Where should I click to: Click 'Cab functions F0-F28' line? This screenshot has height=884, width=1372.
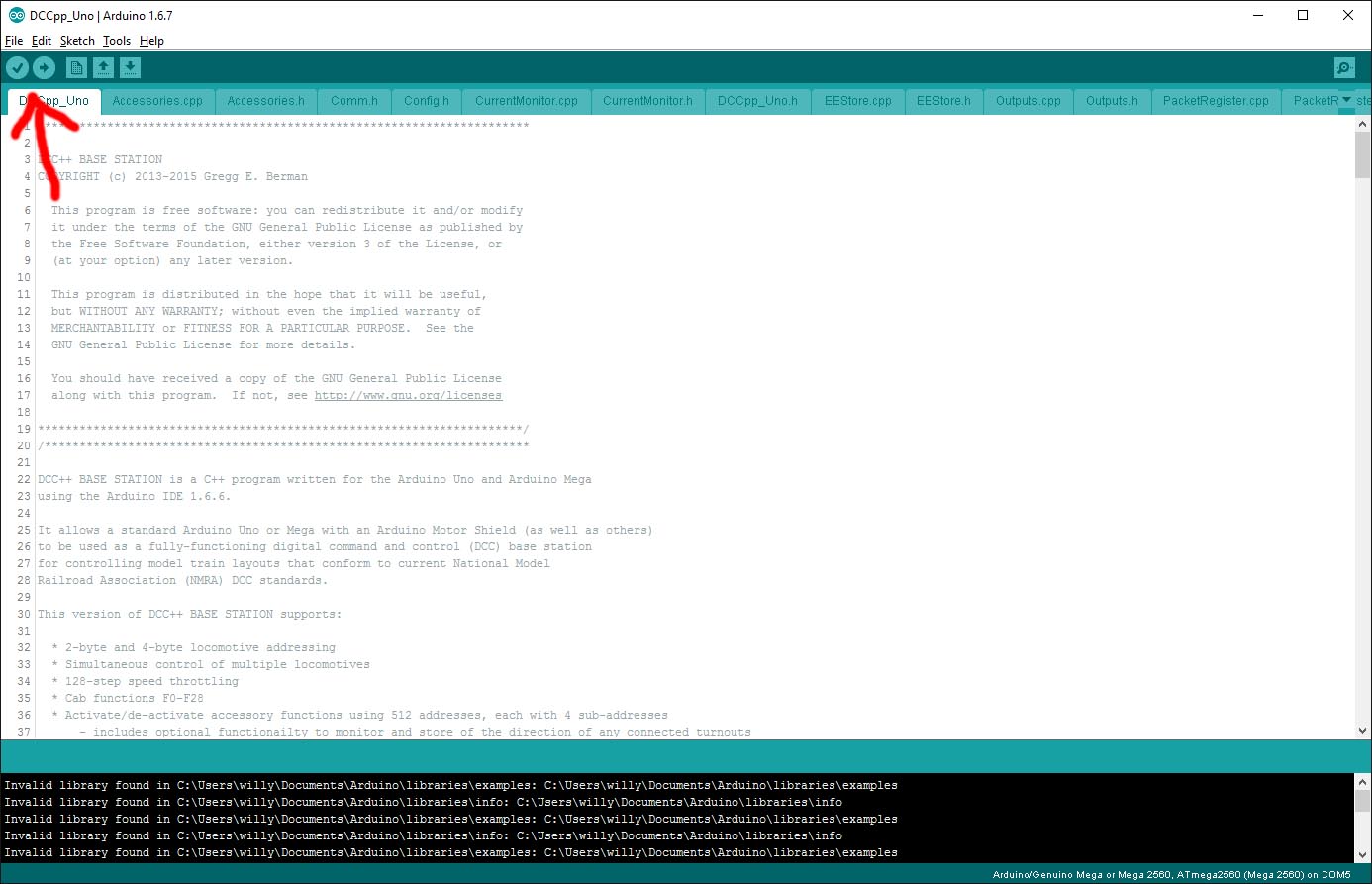click(128, 698)
